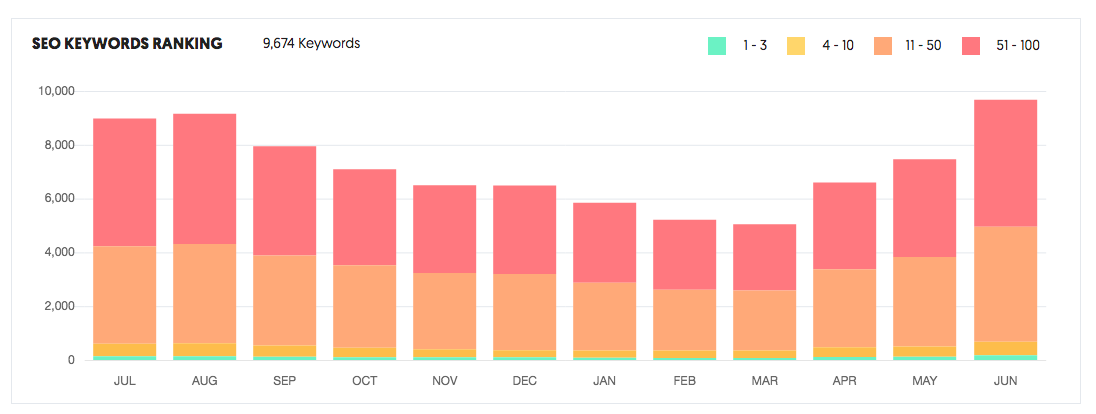Screen dimensions: 1096x414
Task: Click the FEB month axis label
Action: (685, 381)
